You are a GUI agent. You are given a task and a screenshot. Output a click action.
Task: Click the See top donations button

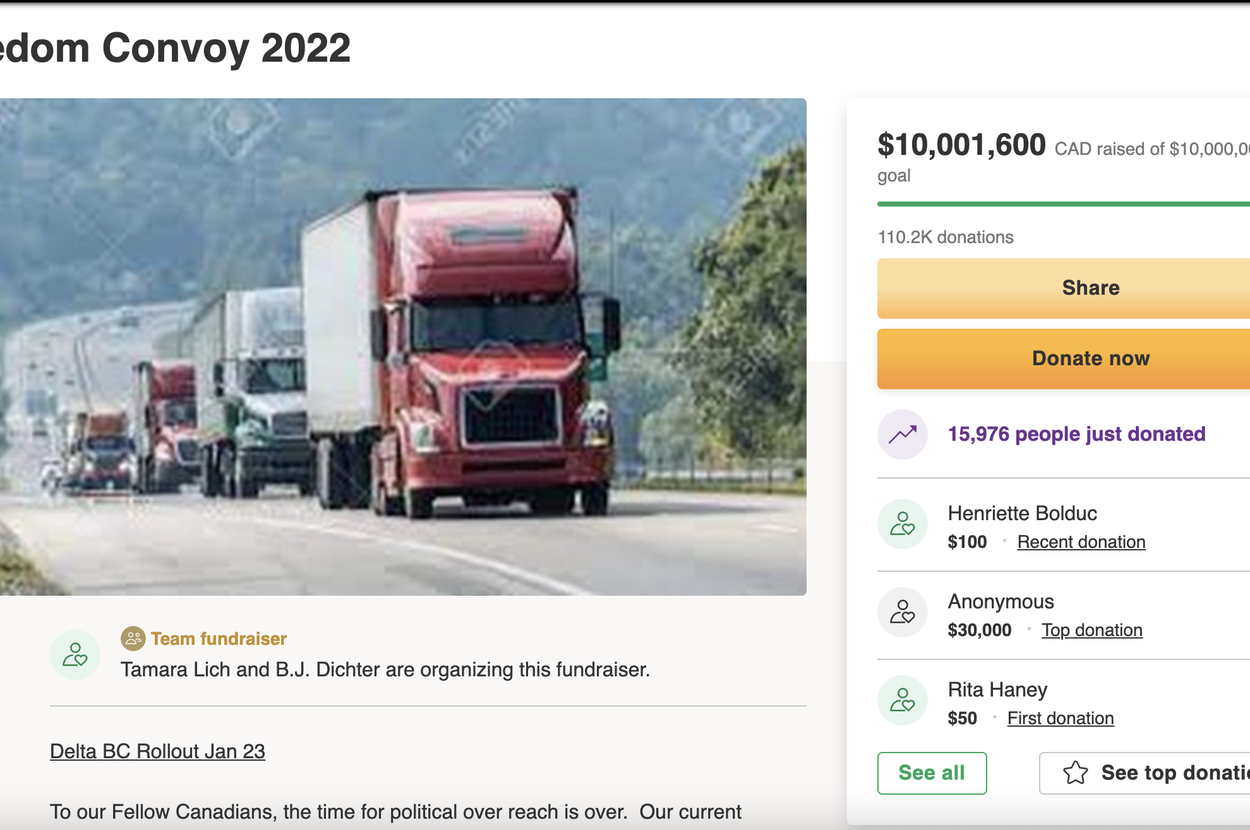click(x=1145, y=773)
